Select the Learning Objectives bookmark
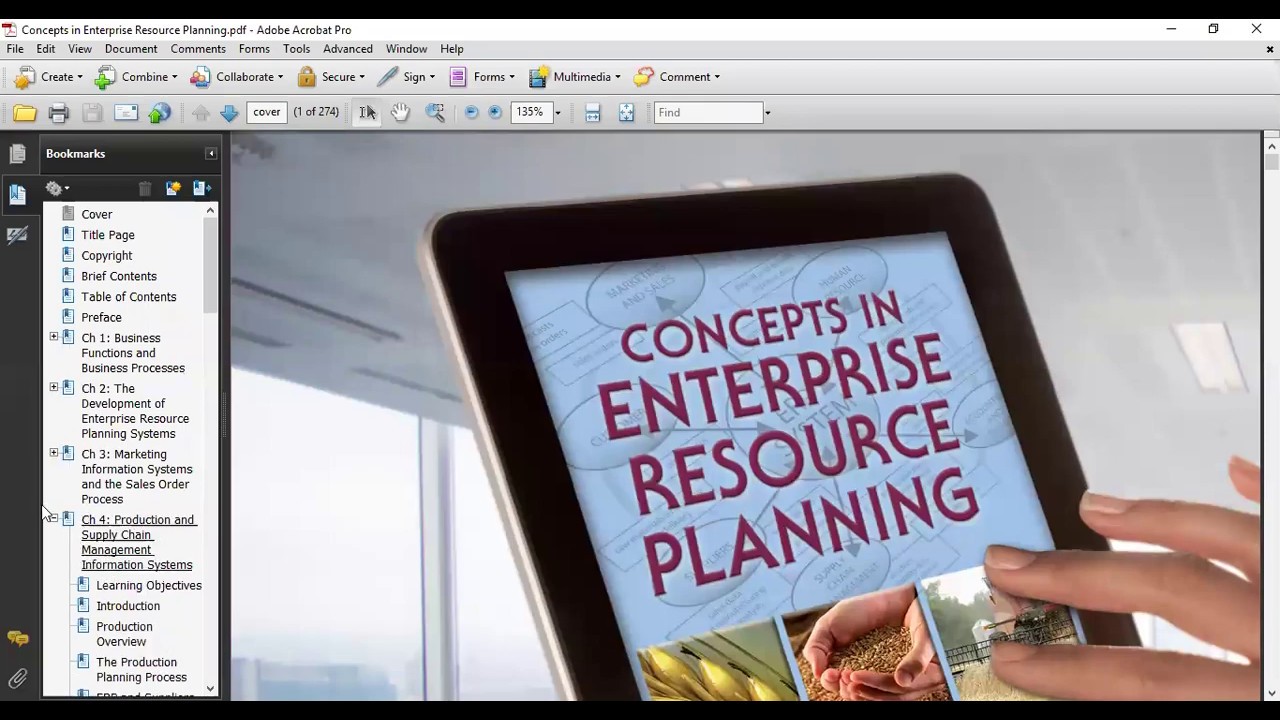Viewport: 1280px width, 720px height. (149, 586)
